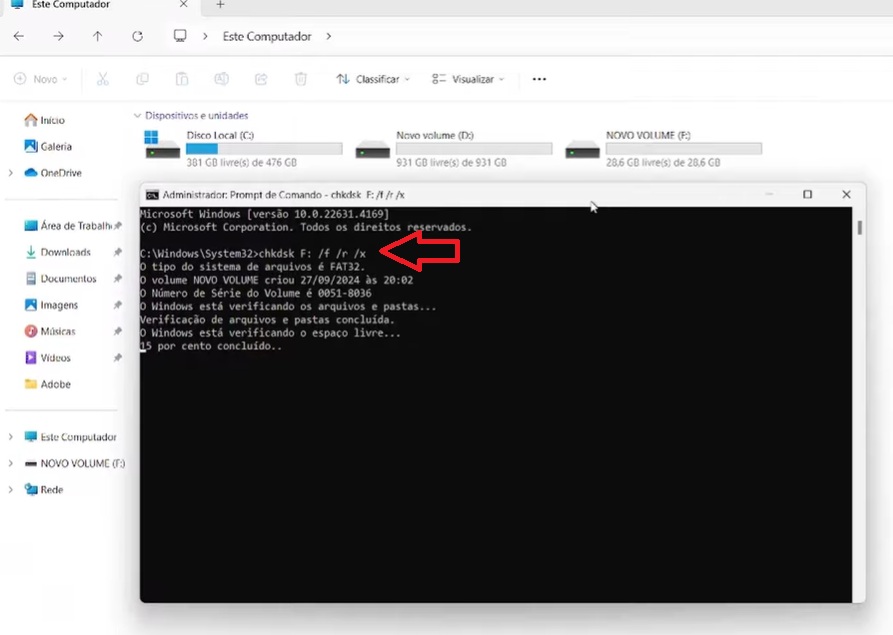
Task: Click the Copiar (copy) icon
Action: pos(142,78)
